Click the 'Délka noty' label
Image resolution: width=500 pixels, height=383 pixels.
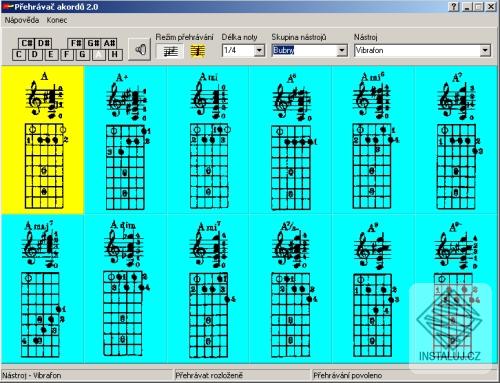click(239, 37)
